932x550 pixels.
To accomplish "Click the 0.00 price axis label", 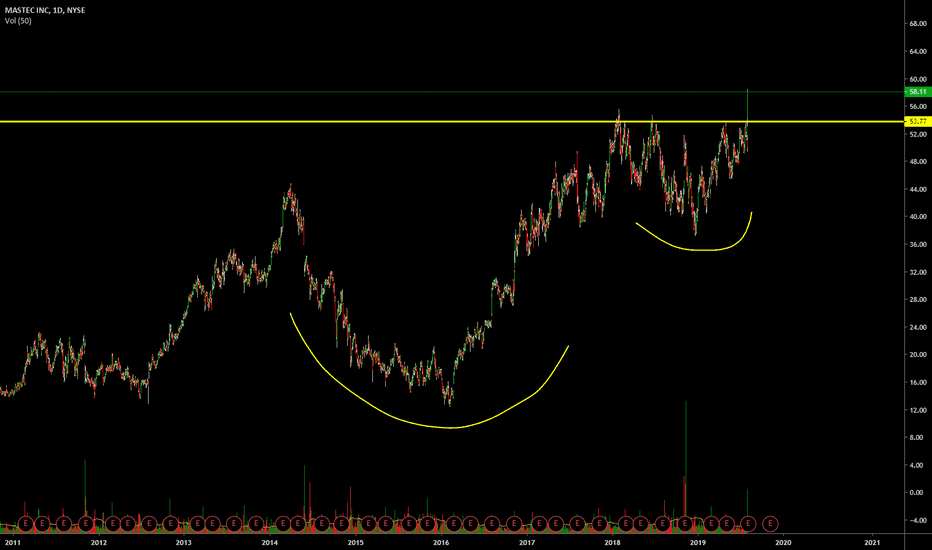I will coord(916,493).
